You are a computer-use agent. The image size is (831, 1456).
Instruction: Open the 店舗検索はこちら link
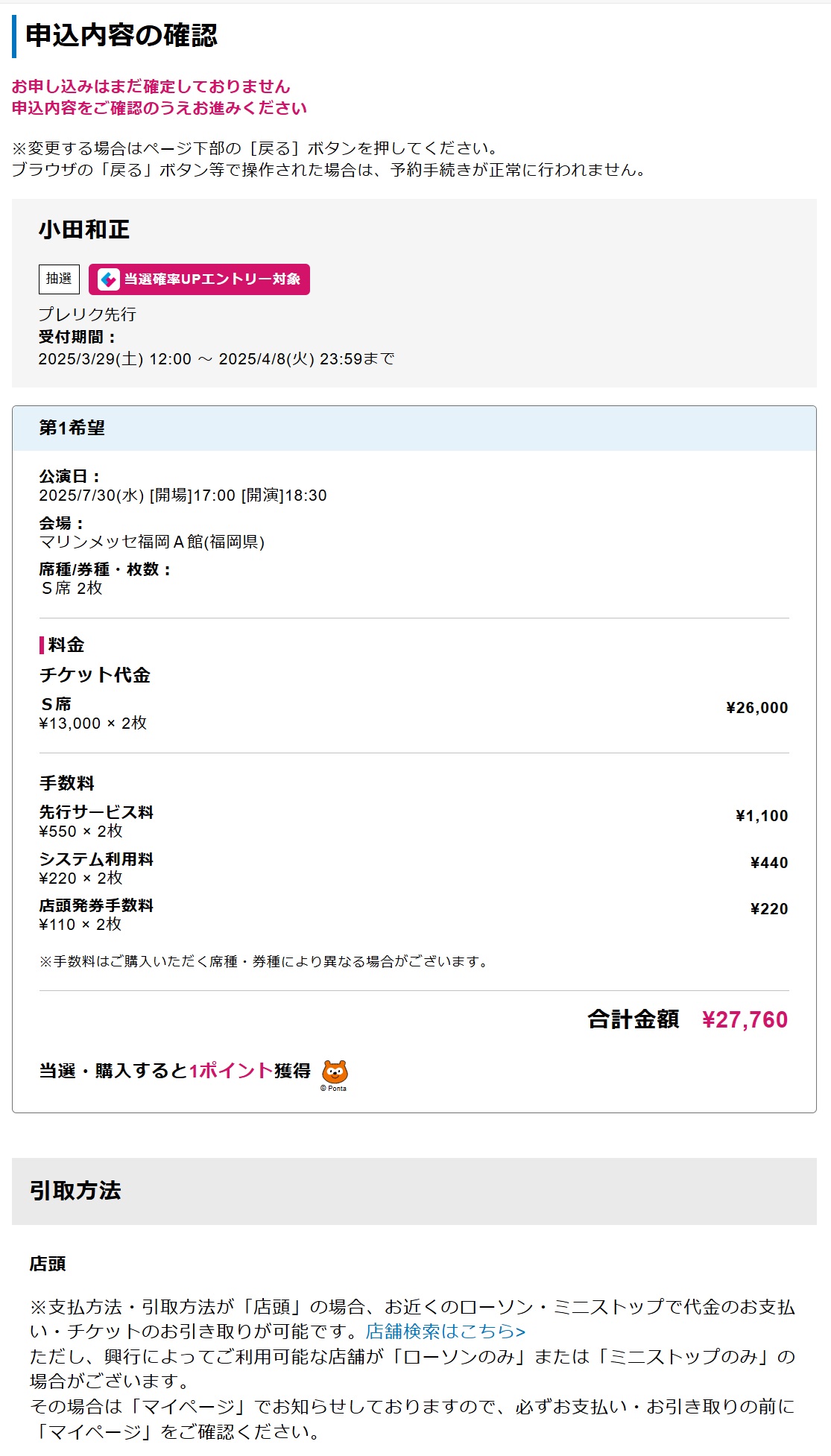446,1331
